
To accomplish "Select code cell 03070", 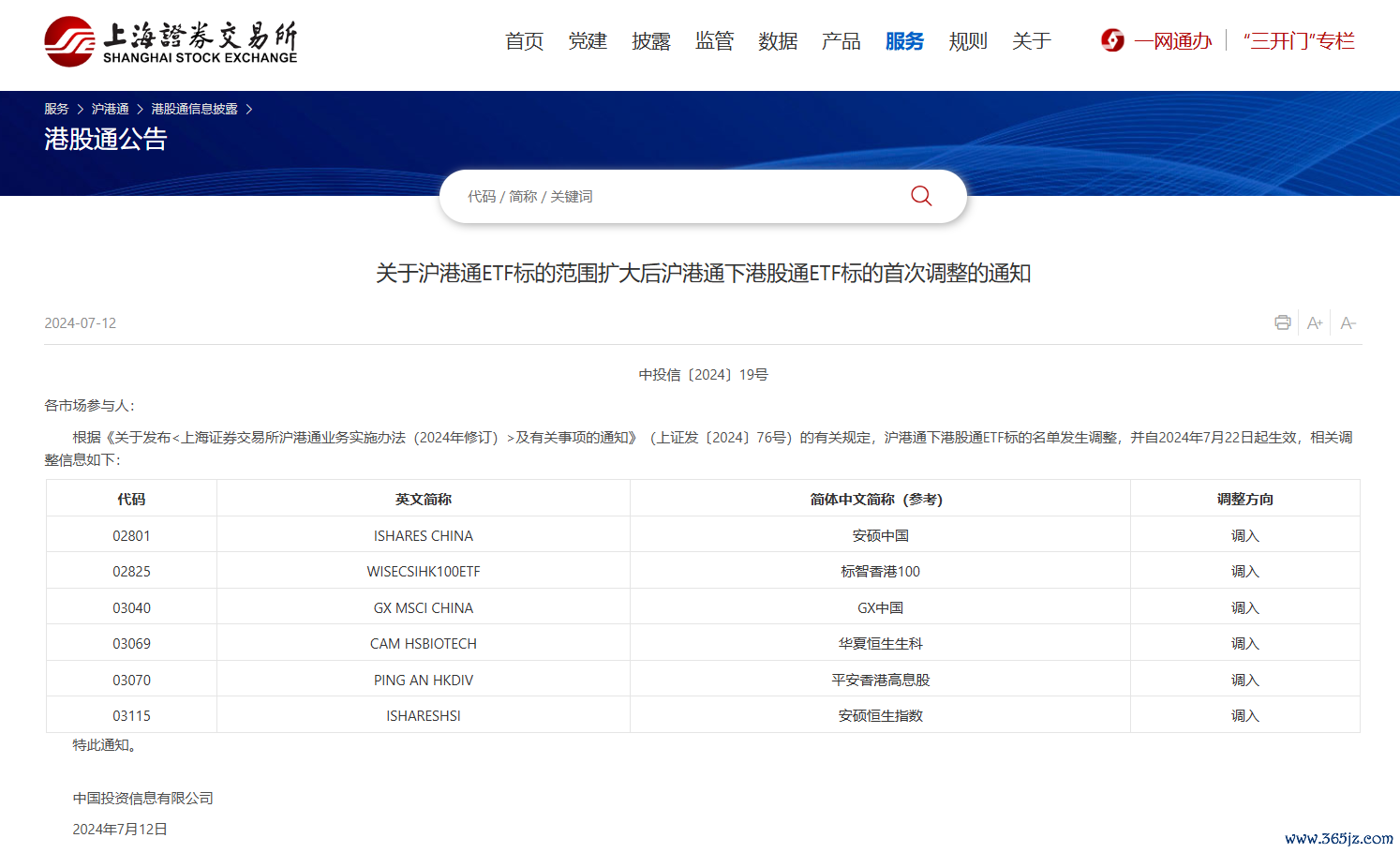I will (131, 680).
